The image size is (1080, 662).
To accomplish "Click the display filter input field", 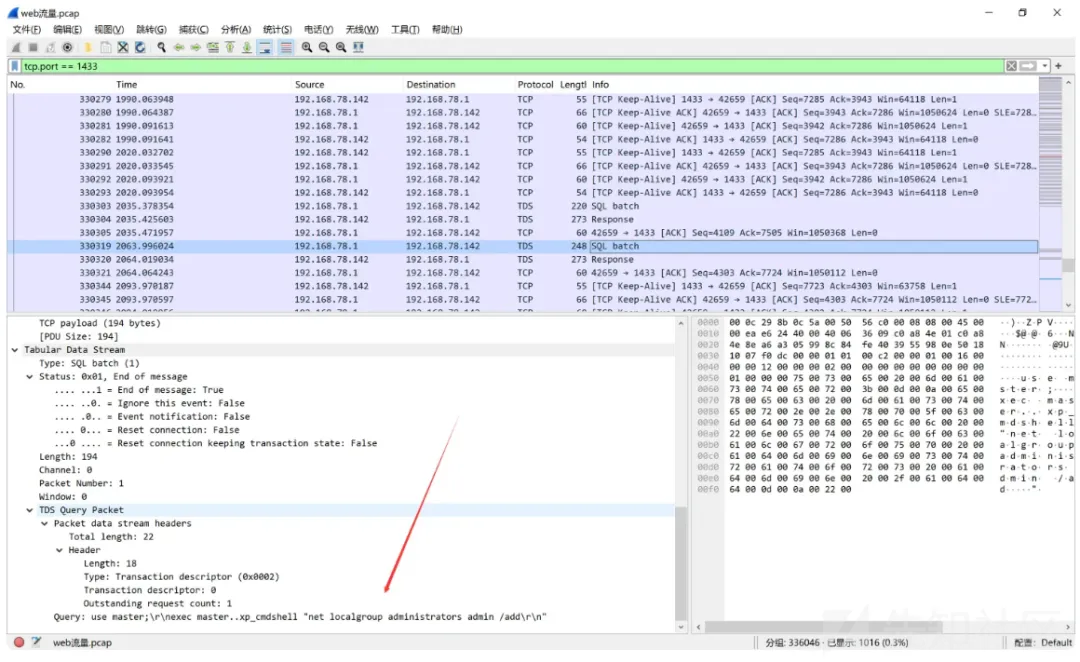I will coord(500,66).
